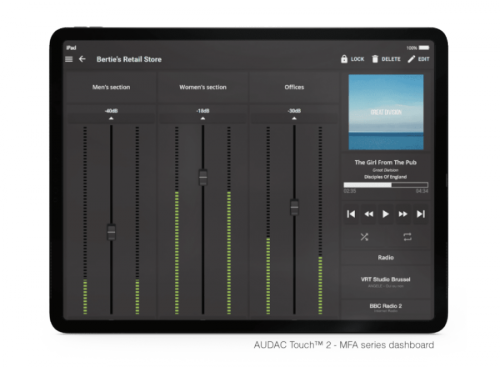The image size is (500, 367).
Task: Go back with the arrow icon
Action: [x=82, y=59]
